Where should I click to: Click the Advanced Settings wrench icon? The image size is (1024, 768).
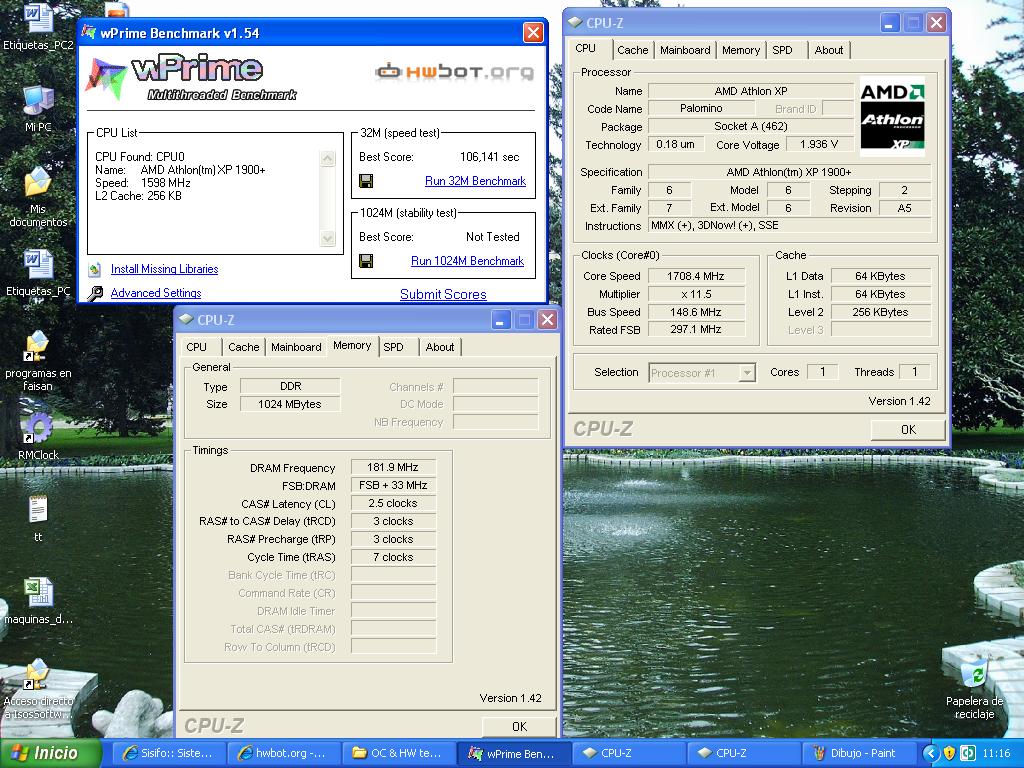[95, 293]
